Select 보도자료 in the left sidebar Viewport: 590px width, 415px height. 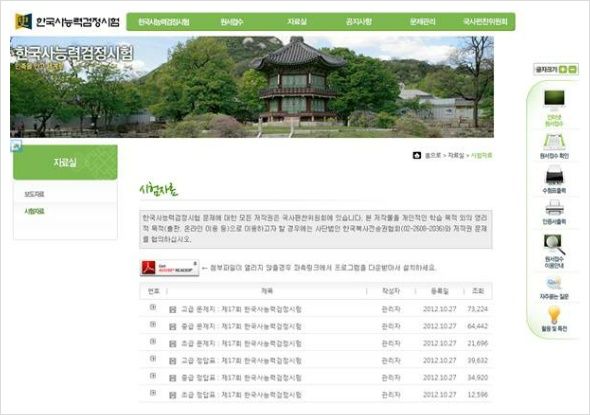34,194
